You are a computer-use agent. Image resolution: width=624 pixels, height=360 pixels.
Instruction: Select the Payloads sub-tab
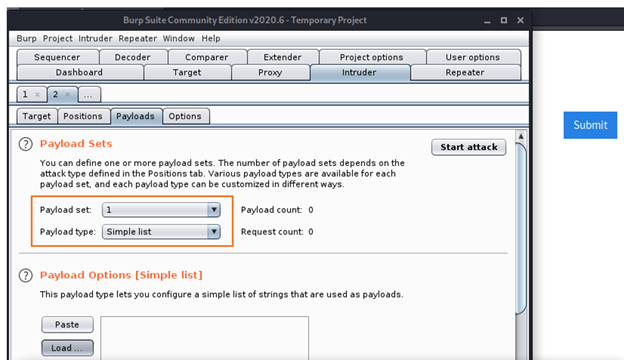coord(135,116)
